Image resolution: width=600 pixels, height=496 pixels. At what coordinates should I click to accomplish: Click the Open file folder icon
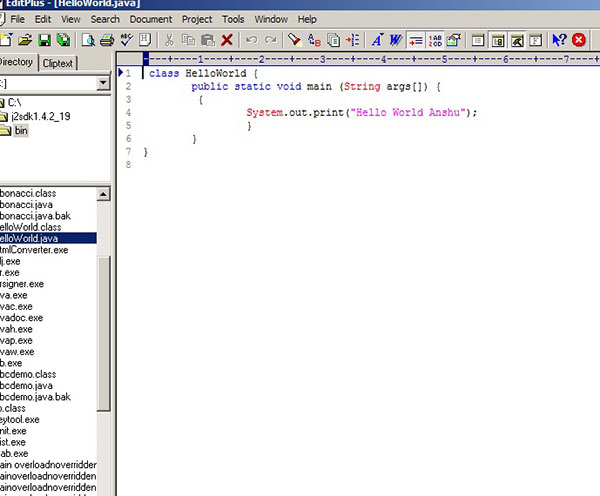25,40
